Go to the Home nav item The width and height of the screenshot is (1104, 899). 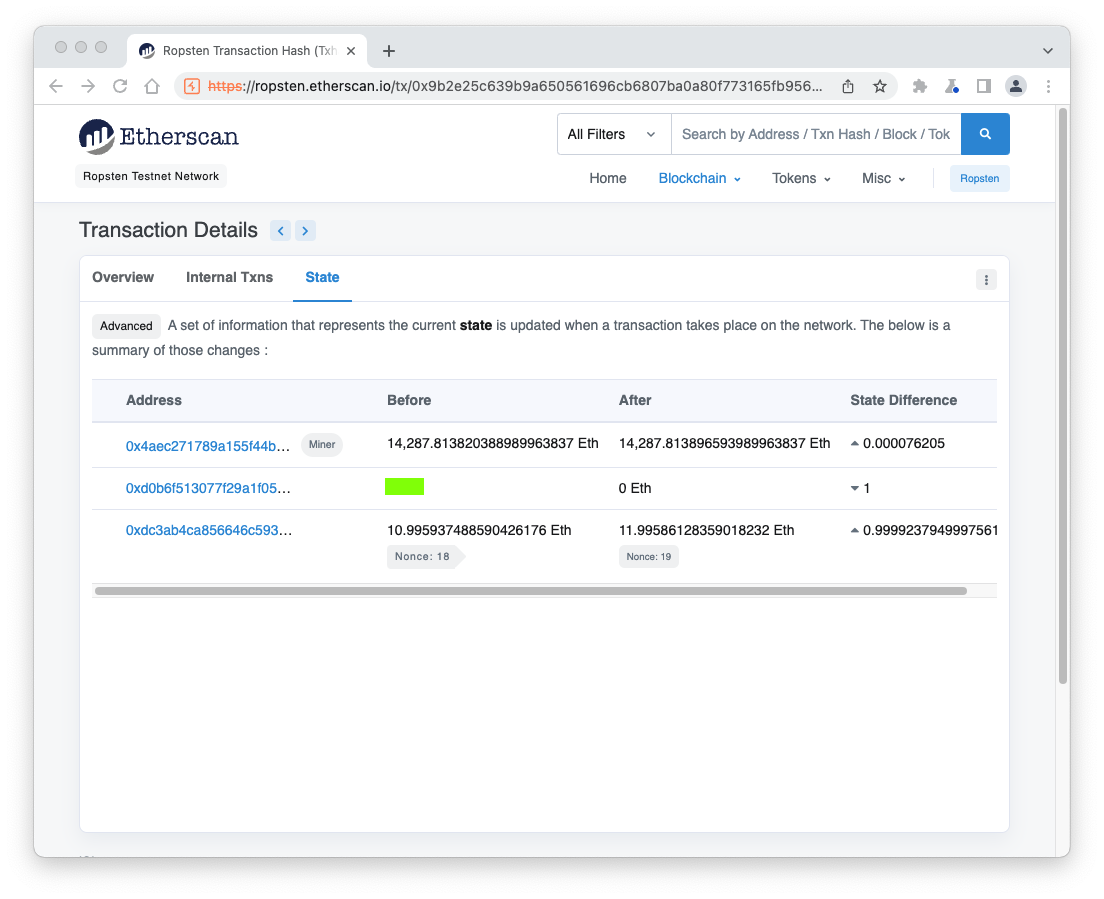608,178
